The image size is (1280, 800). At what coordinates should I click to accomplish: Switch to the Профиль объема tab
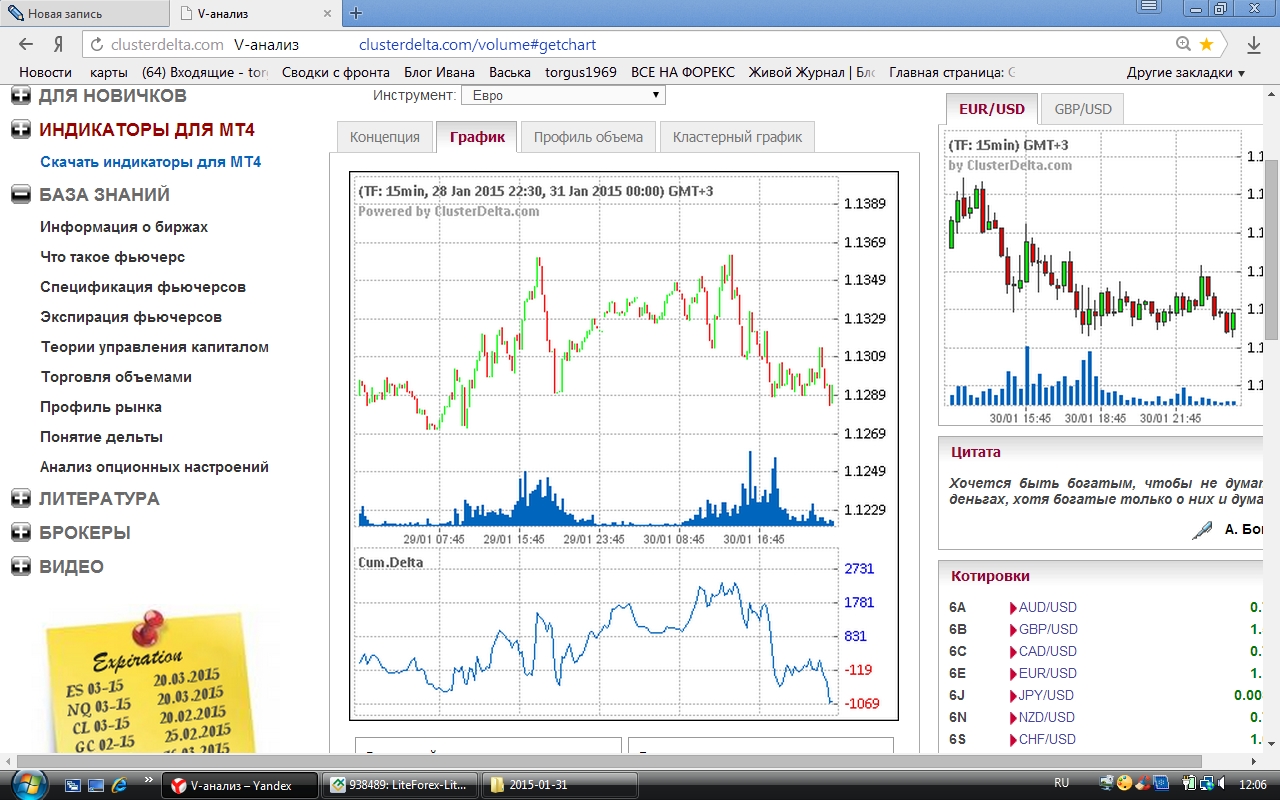(588, 137)
